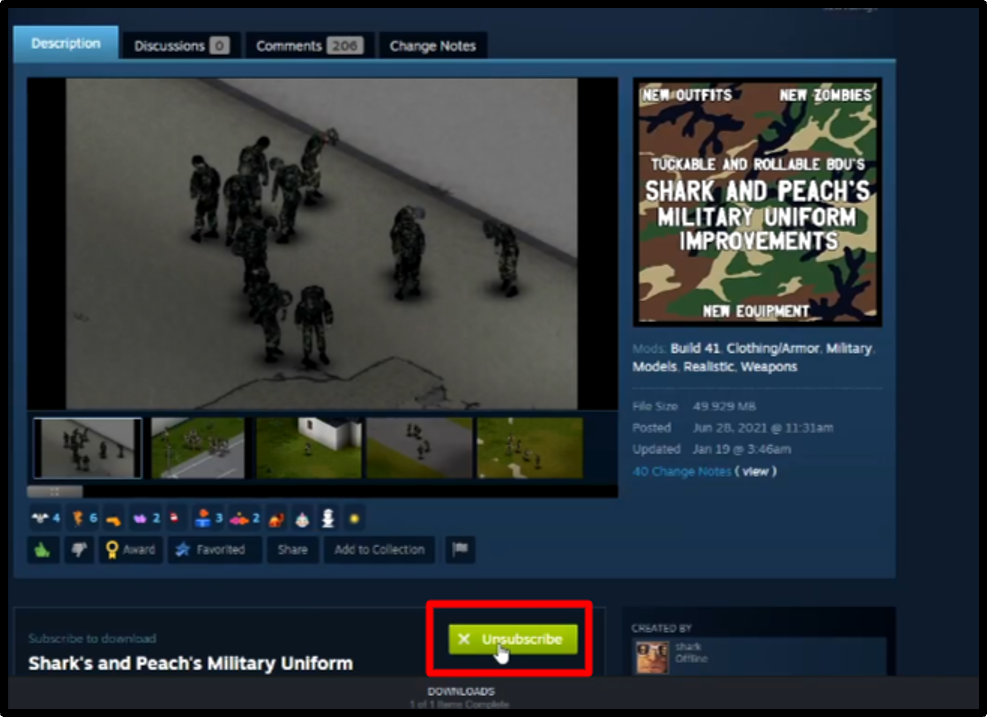
Task: Open shark's creator avatar
Action: point(652,657)
